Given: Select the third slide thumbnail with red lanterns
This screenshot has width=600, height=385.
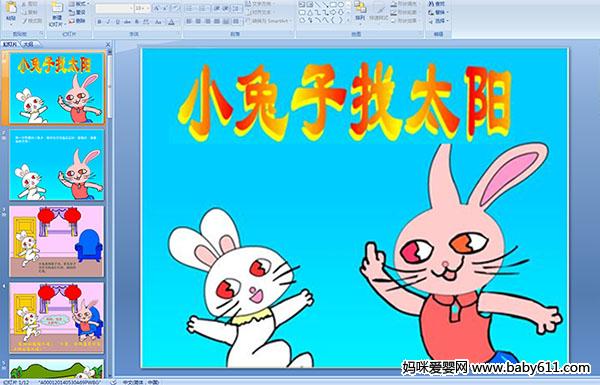Looking at the screenshot, I should click(x=56, y=241).
